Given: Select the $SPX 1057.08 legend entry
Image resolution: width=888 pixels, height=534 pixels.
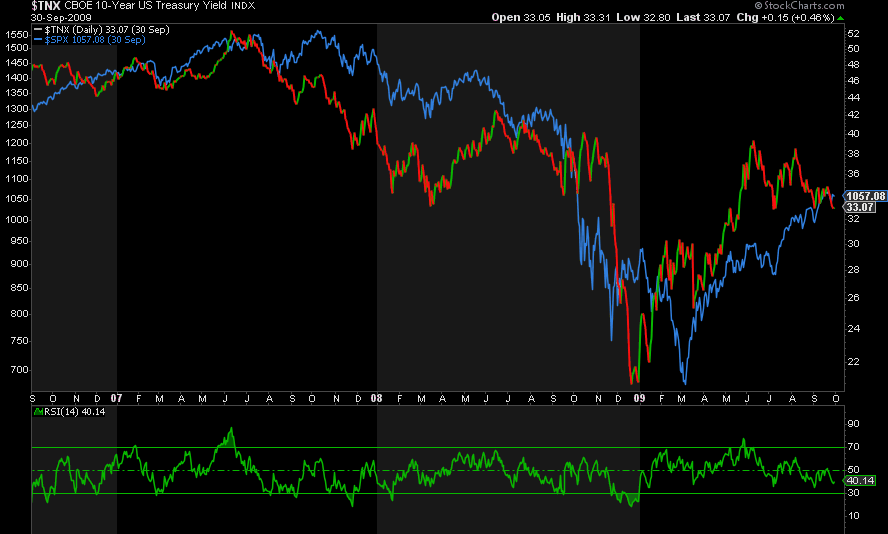Looking at the screenshot, I should click(x=95, y=40).
